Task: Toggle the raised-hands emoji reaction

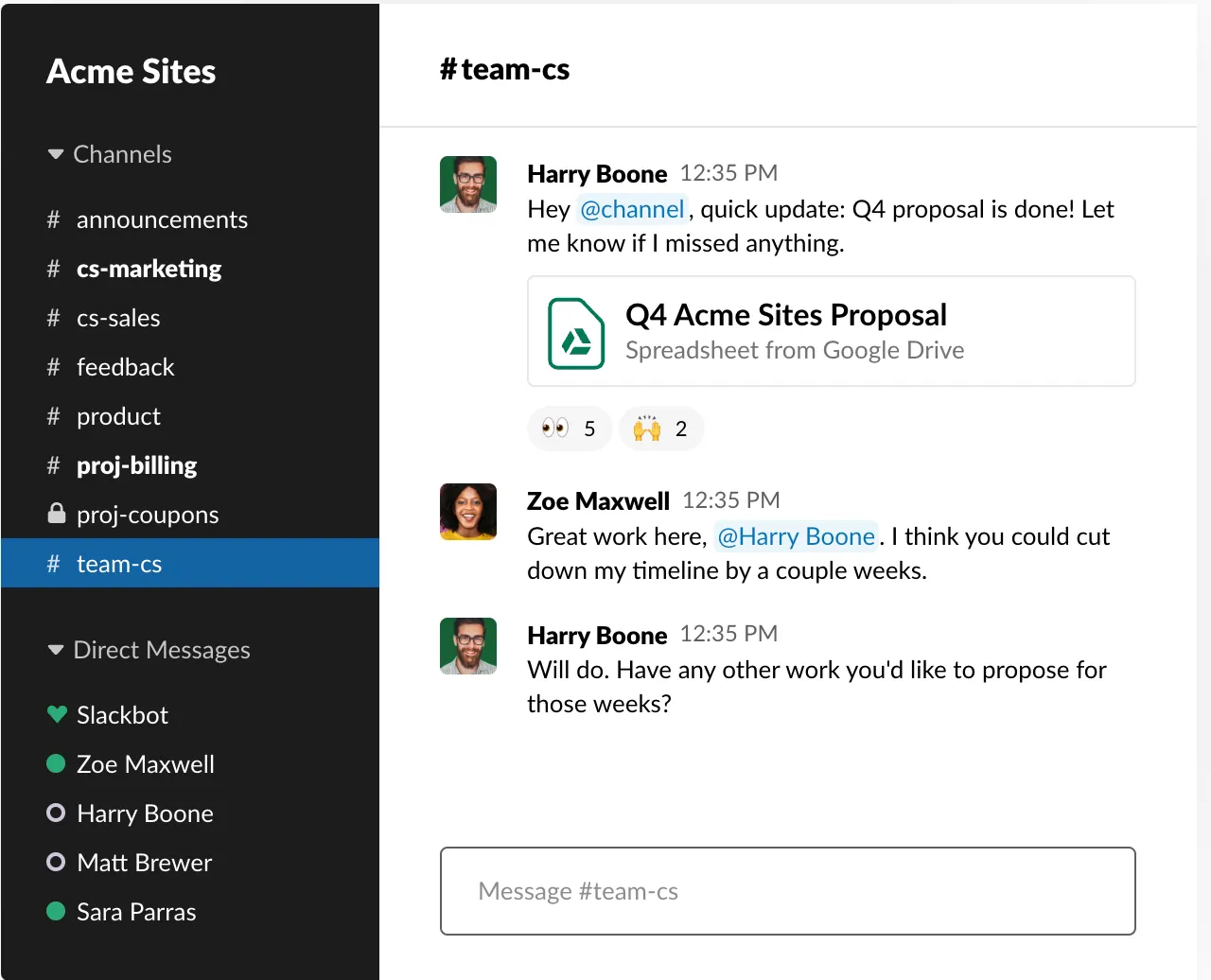Action: point(660,428)
